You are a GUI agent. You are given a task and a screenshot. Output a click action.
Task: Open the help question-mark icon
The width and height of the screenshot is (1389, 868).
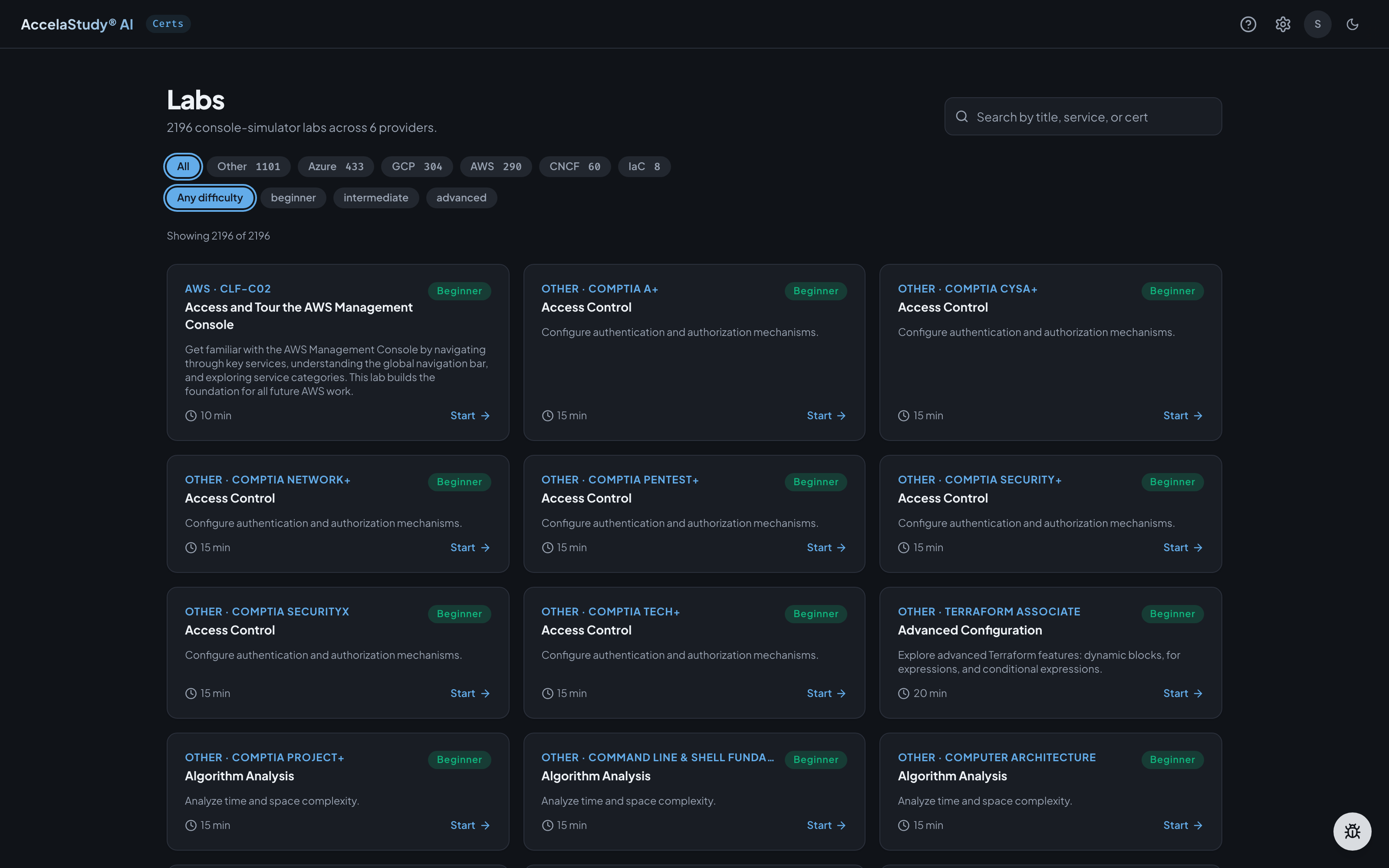coord(1248,24)
